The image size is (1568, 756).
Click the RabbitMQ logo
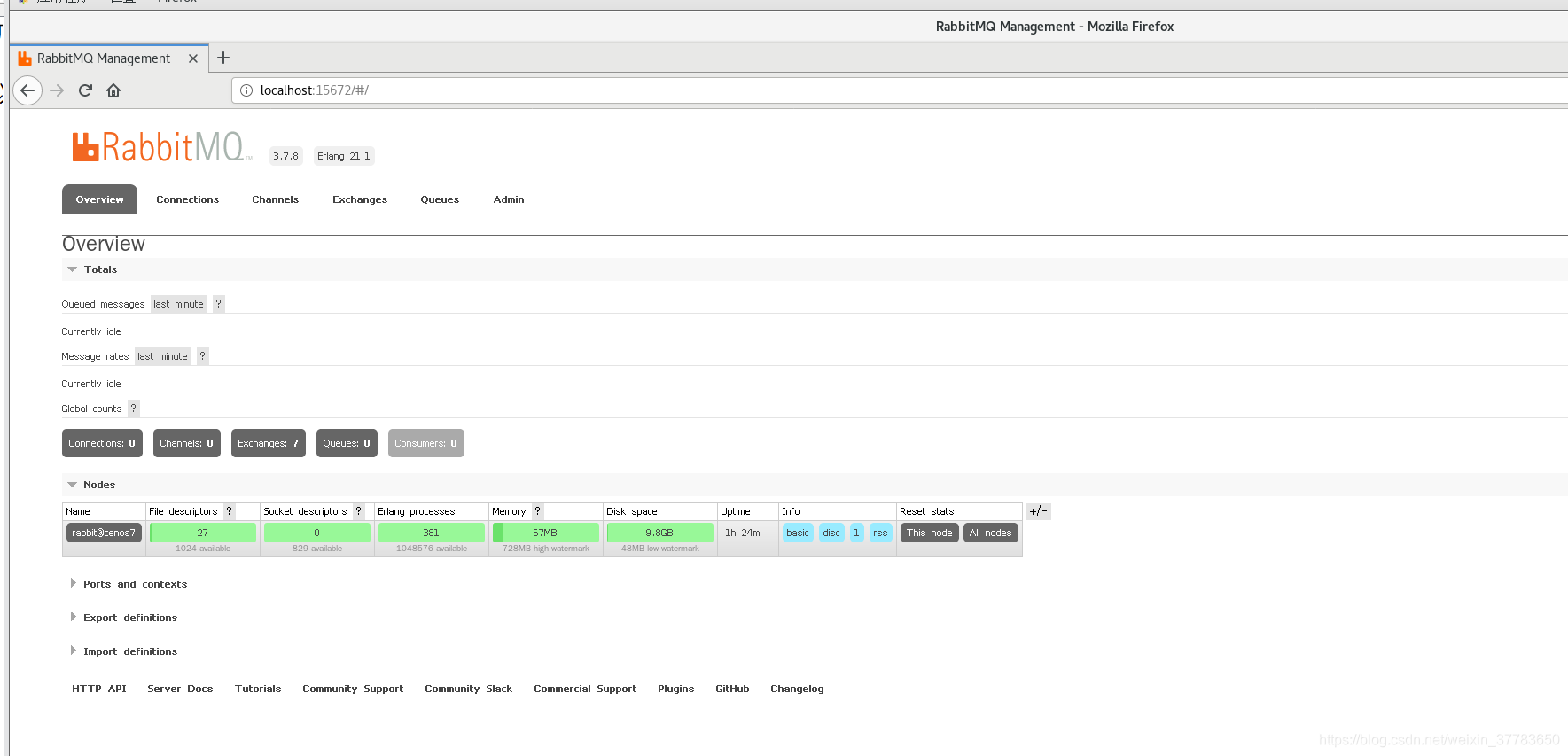[x=160, y=147]
